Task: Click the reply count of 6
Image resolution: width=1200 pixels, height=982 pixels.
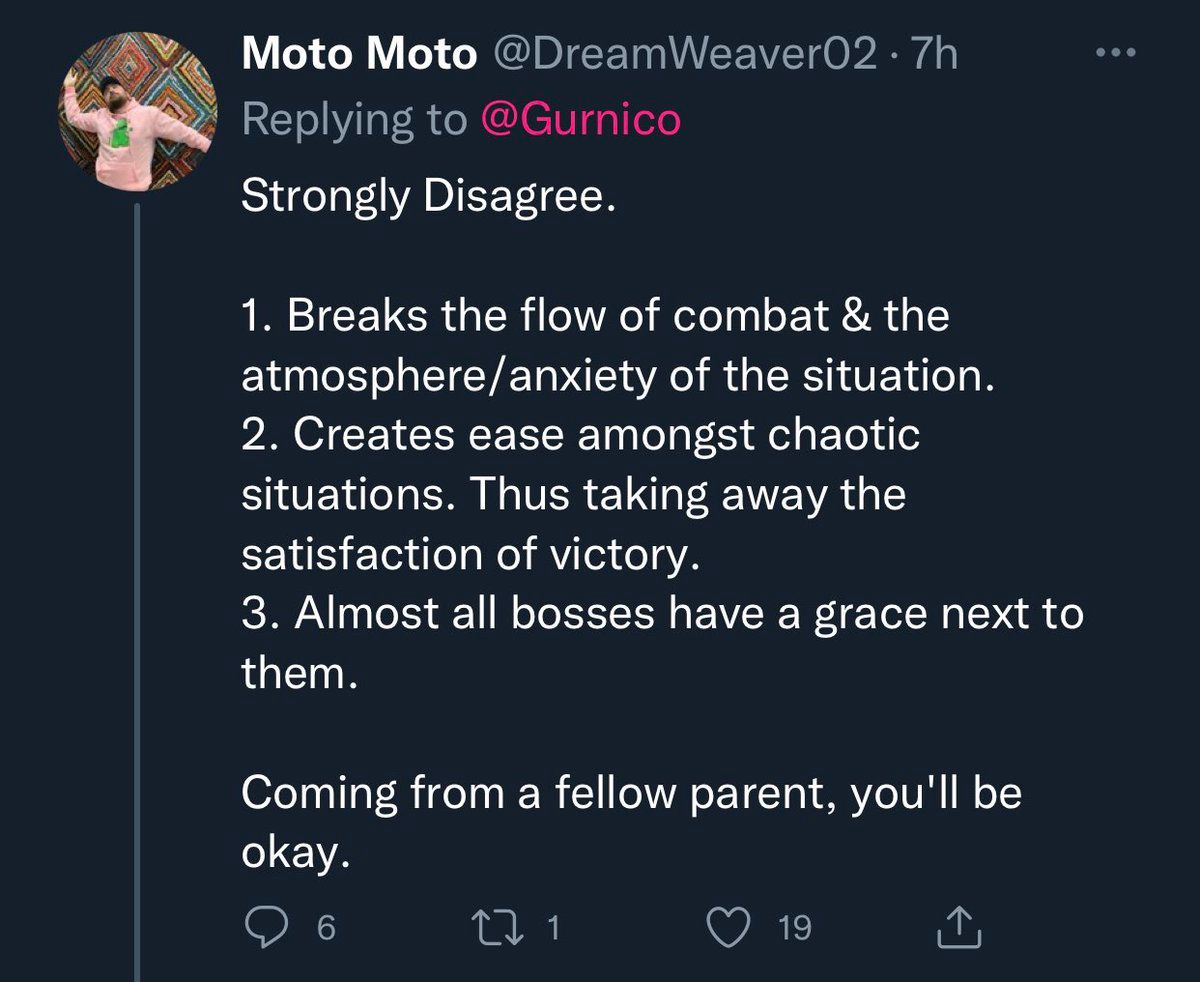Action: point(325,929)
